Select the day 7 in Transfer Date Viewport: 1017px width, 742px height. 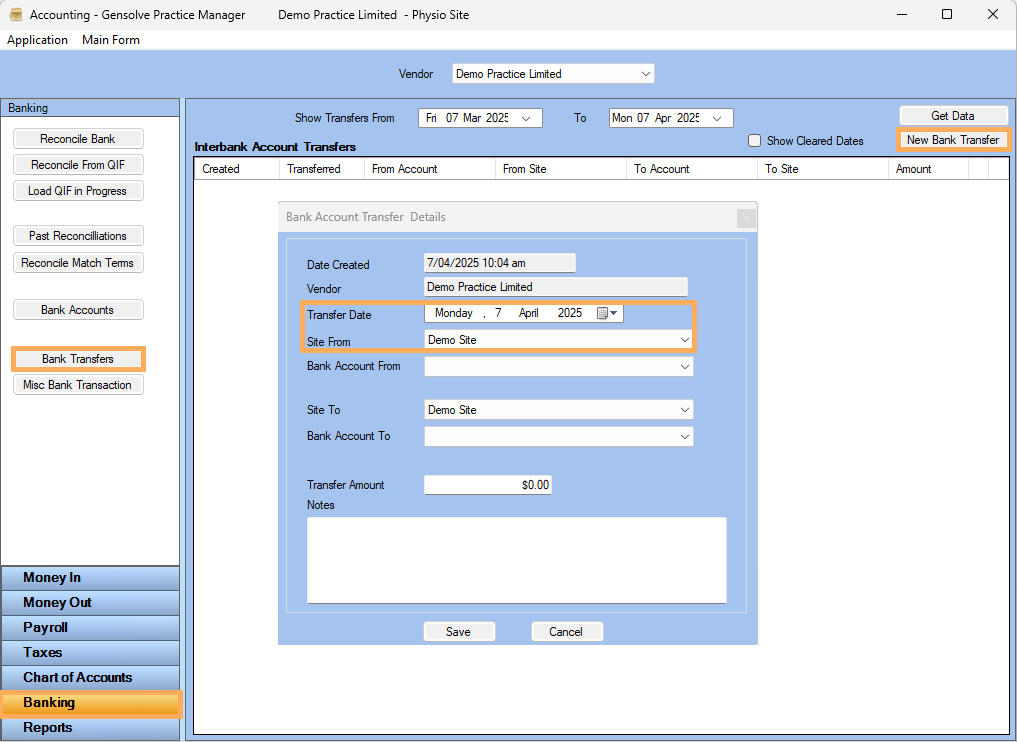(498, 313)
